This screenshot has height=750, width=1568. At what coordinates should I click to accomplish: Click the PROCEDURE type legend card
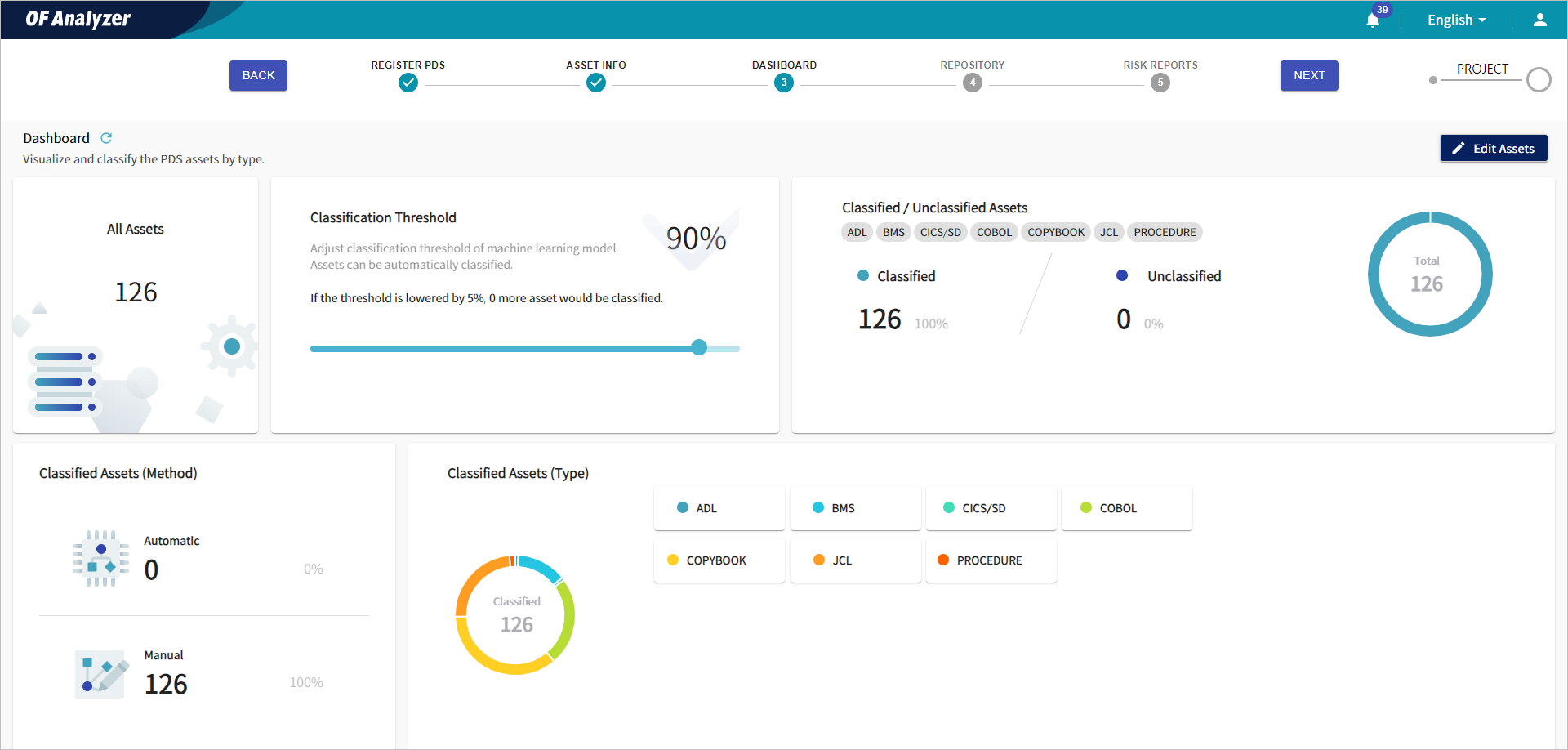[991, 560]
